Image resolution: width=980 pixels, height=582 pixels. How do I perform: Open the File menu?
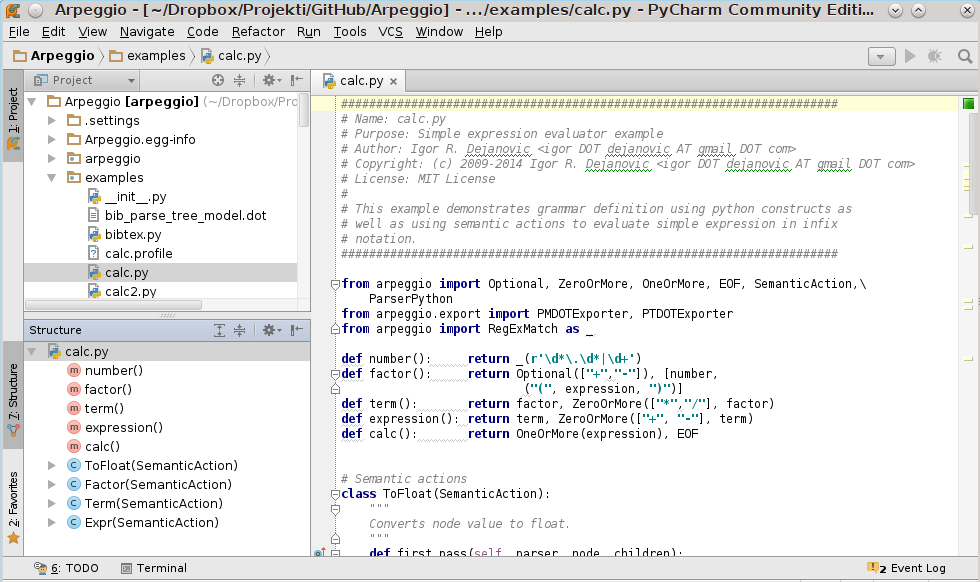pos(19,32)
